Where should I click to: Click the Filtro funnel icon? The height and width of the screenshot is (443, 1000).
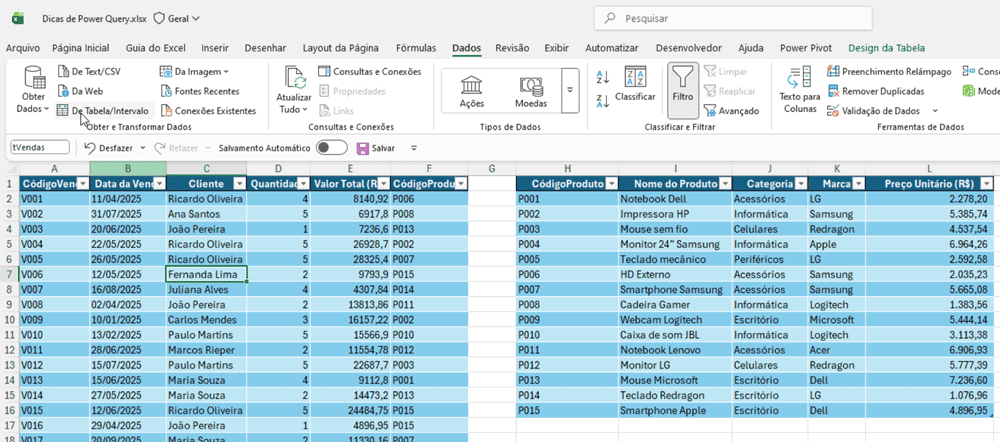tap(683, 78)
